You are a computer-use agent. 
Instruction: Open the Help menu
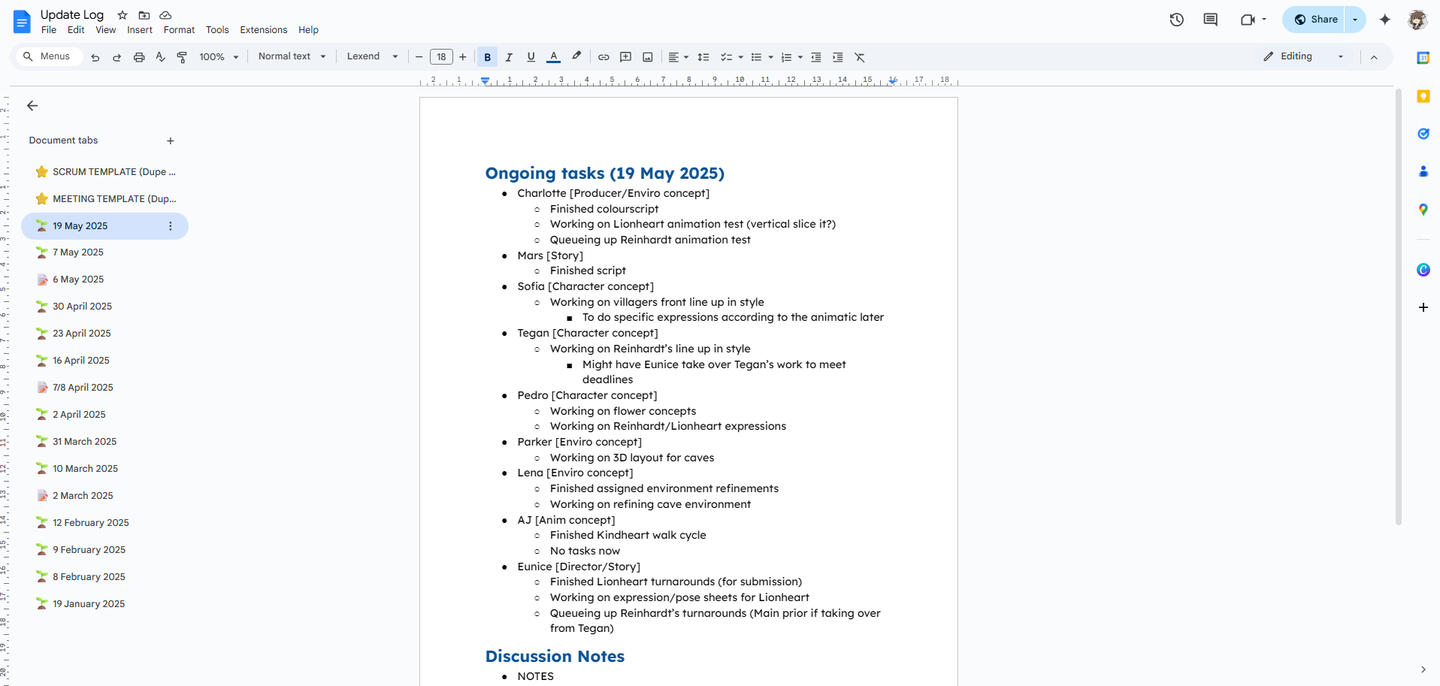tap(308, 30)
